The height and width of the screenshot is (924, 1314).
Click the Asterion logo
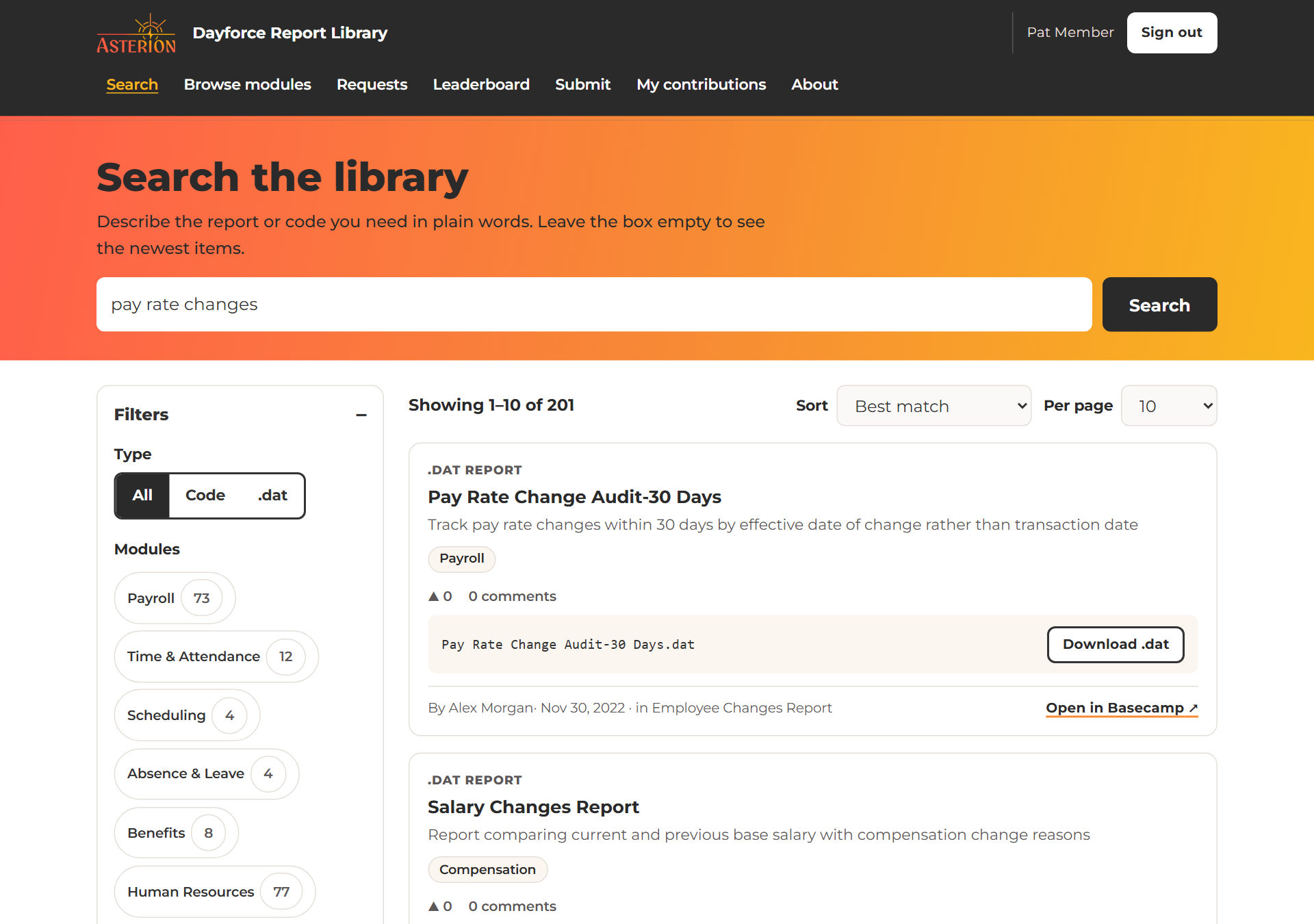click(x=136, y=33)
